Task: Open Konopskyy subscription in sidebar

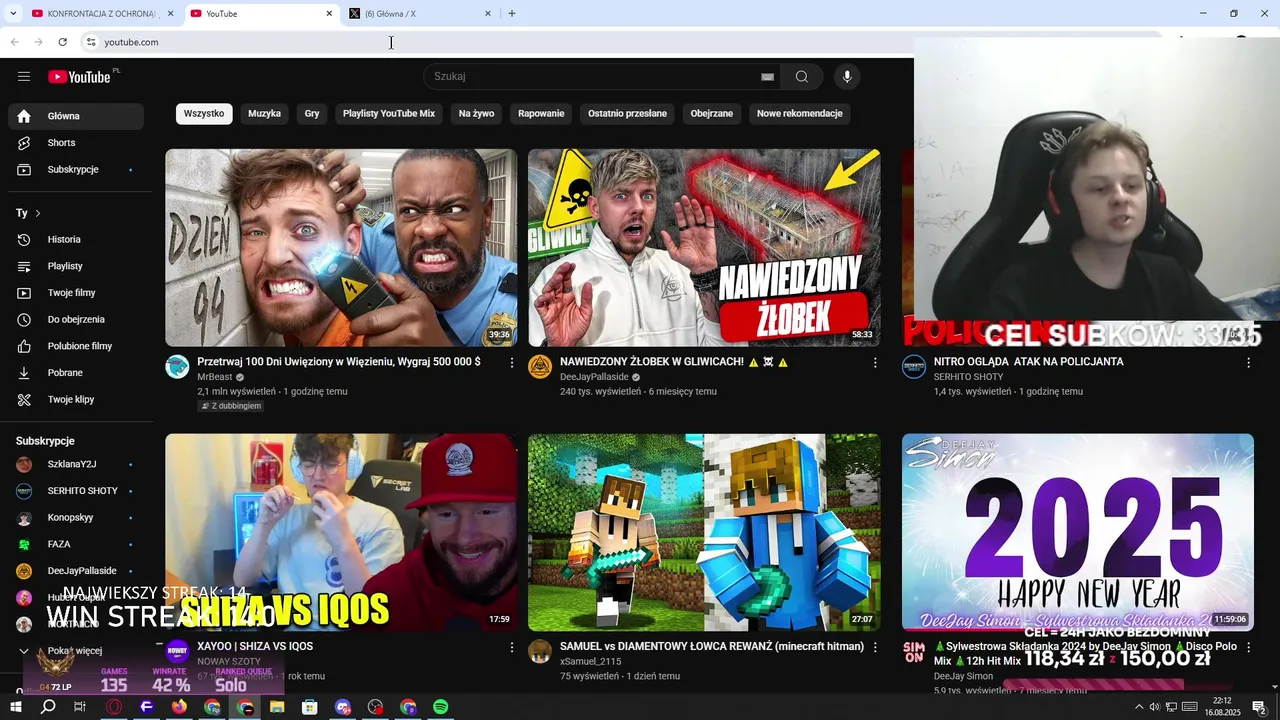Action: pos(76,518)
